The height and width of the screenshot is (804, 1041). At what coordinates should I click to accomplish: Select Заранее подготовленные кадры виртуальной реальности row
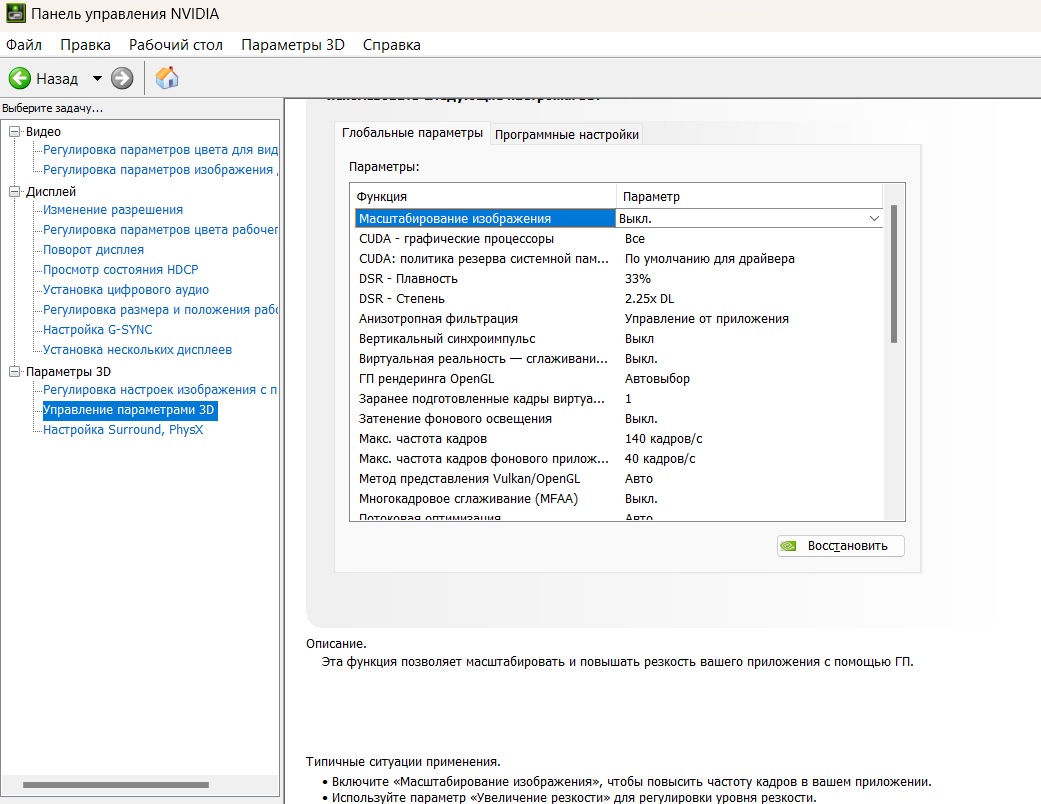(619, 398)
